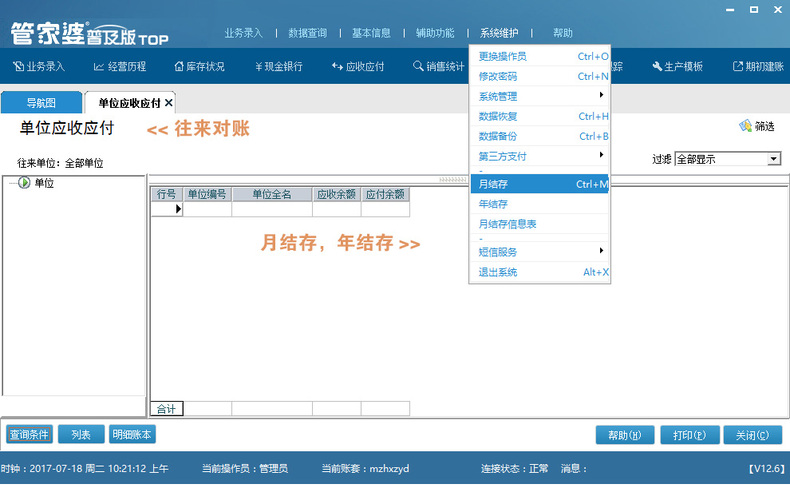Choose 年结存 from the menu

tap(539, 204)
